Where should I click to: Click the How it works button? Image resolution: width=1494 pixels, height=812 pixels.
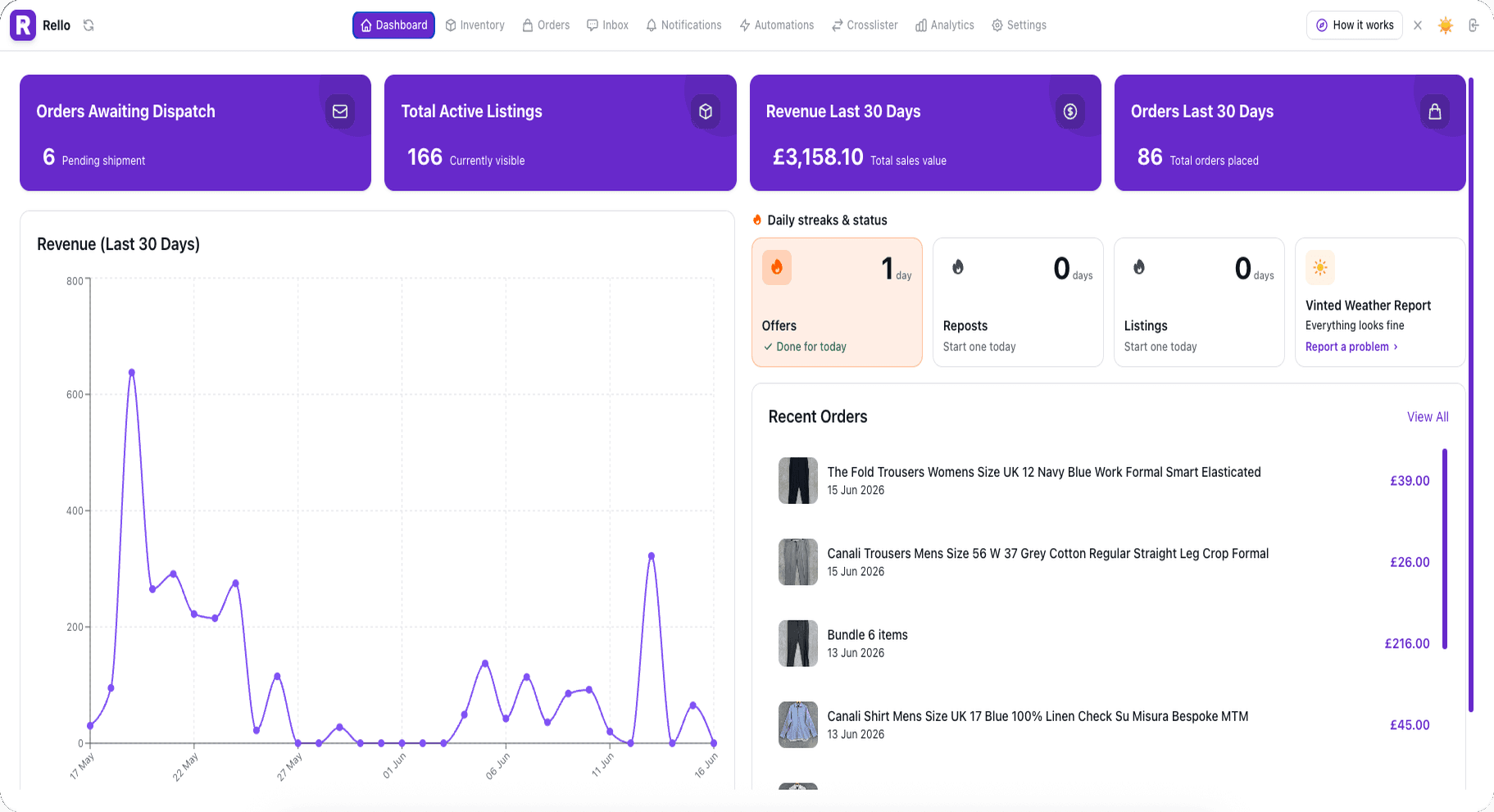(1355, 25)
